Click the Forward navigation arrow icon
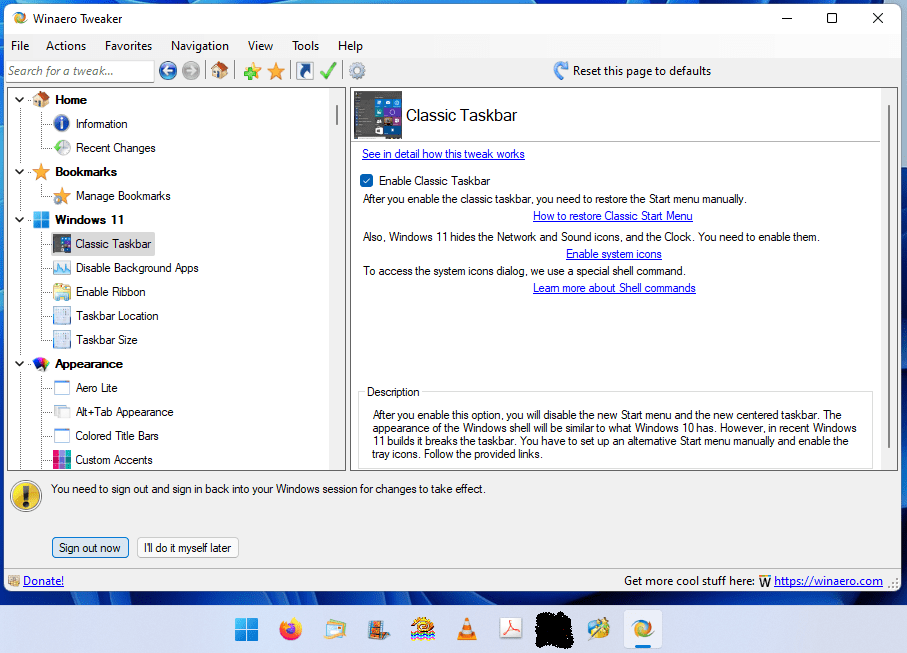This screenshot has width=907, height=653. point(191,71)
